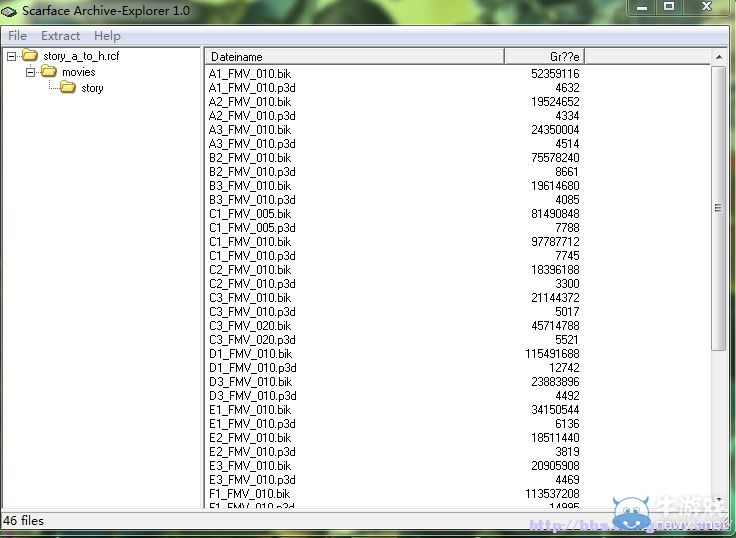
Task: Collapse the movies folder node
Action: click(30, 72)
